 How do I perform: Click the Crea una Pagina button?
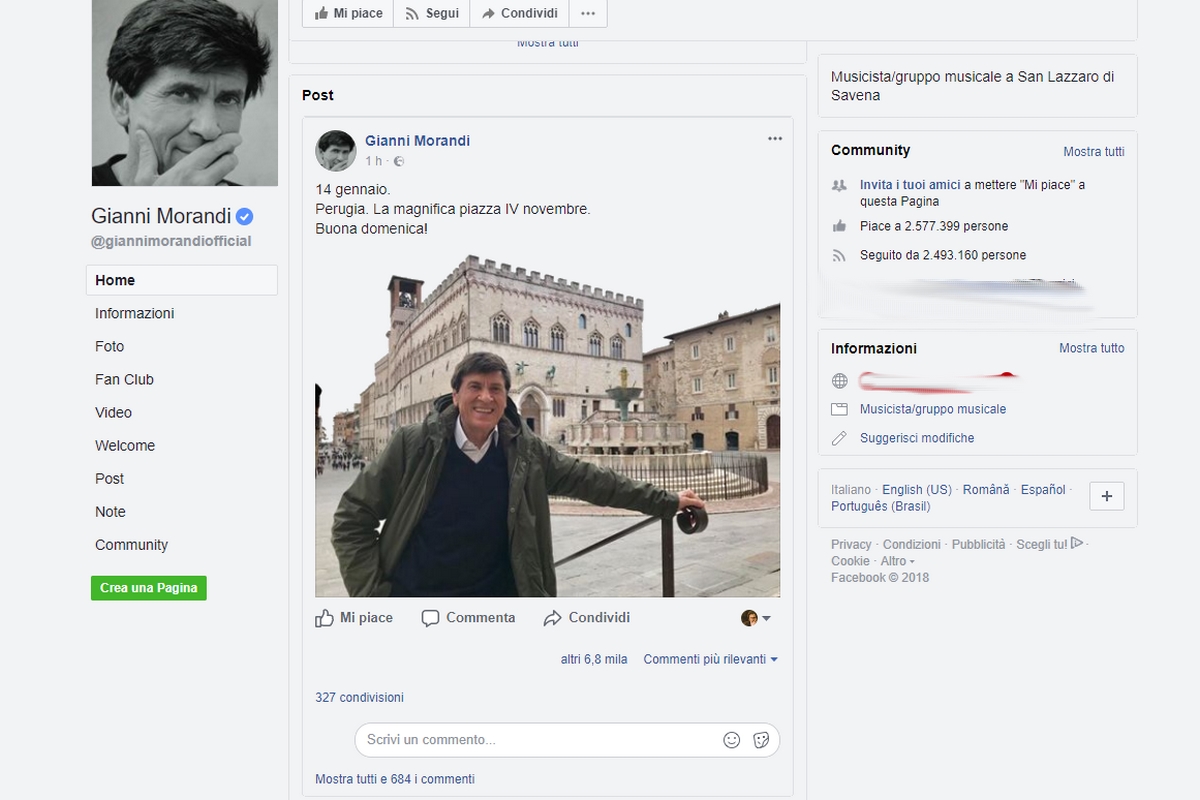[149, 588]
